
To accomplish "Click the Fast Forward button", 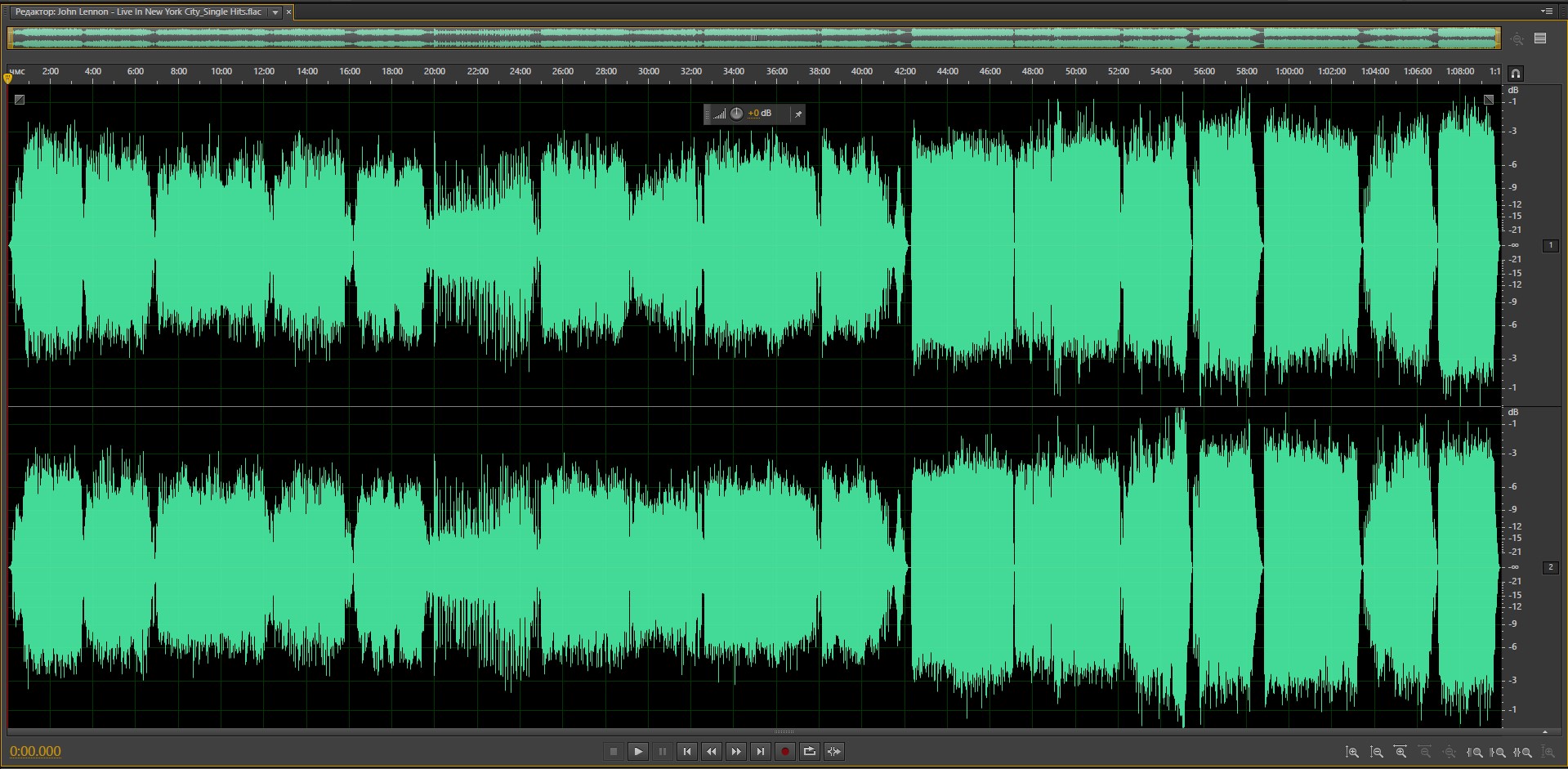I will (736, 751).
